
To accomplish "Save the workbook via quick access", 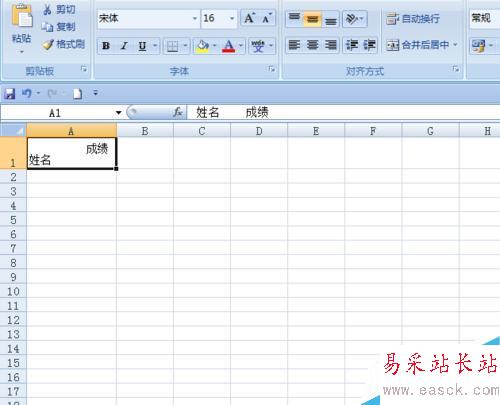I will coord(10,94).
